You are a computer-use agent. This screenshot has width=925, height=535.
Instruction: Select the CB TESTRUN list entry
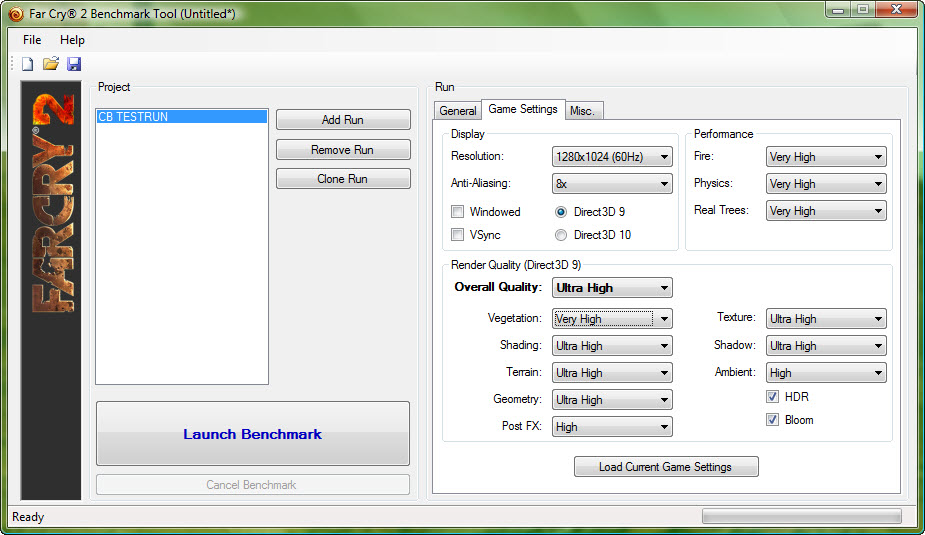pos(182,117)
